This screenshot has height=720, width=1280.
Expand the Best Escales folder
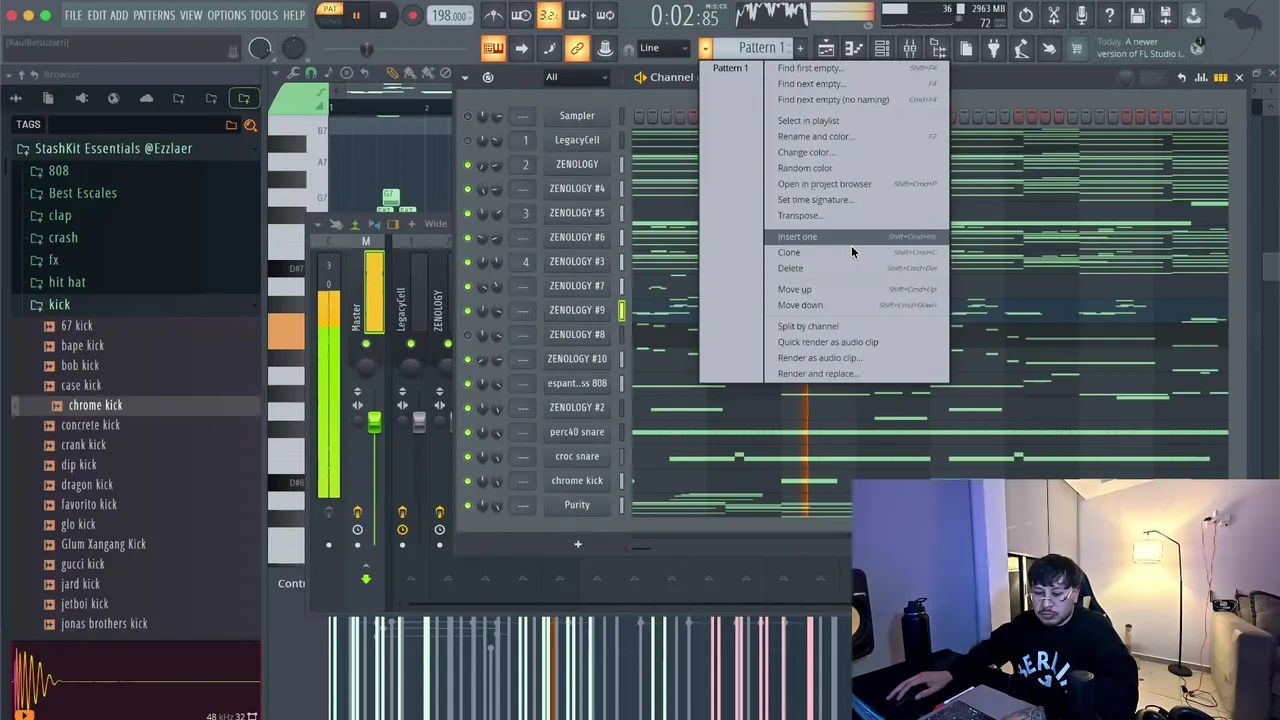click(x=82, y=193)
